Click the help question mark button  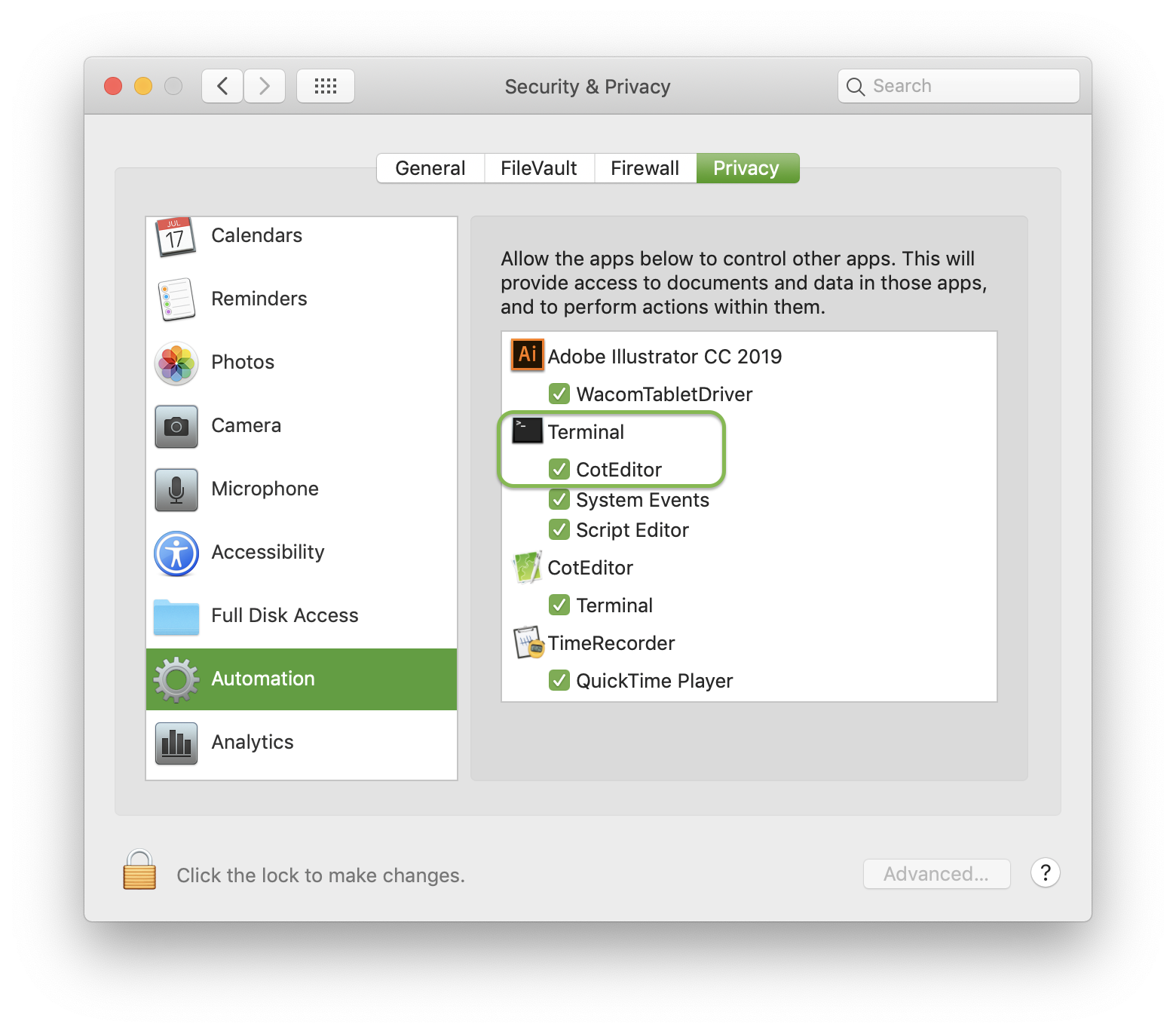[1045, 873]
